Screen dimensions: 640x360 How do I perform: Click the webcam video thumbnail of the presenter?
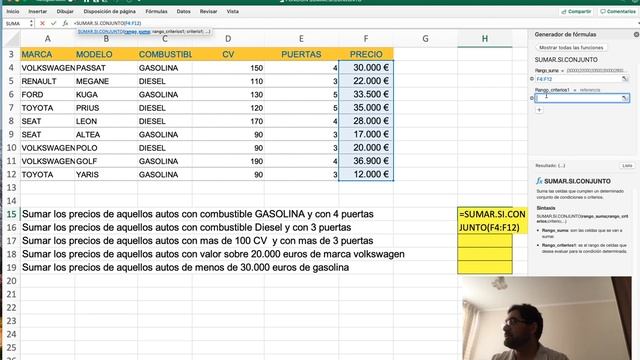(547, 318)
